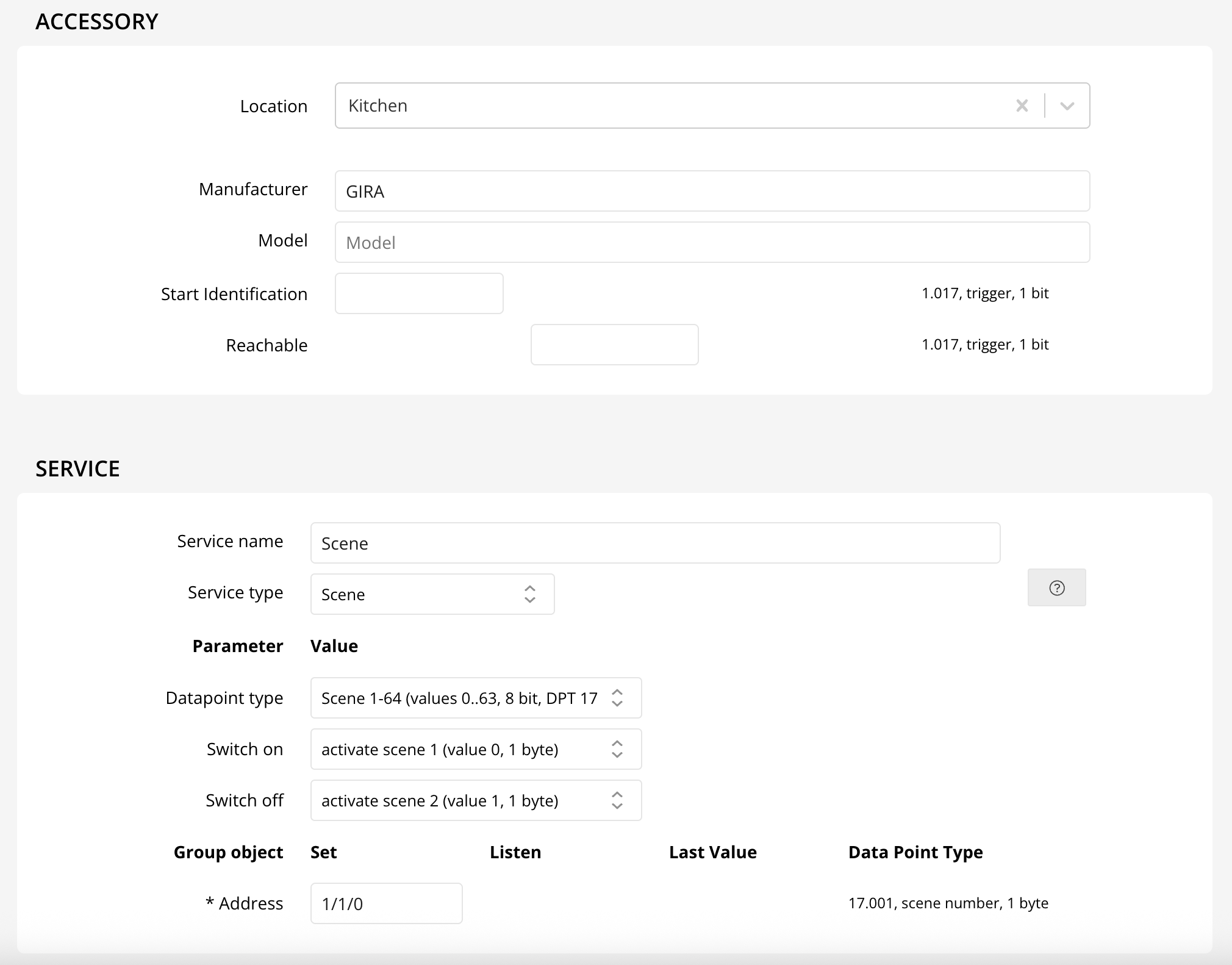Click the help question mark button
The image size is (1232, 965).
1056,587
